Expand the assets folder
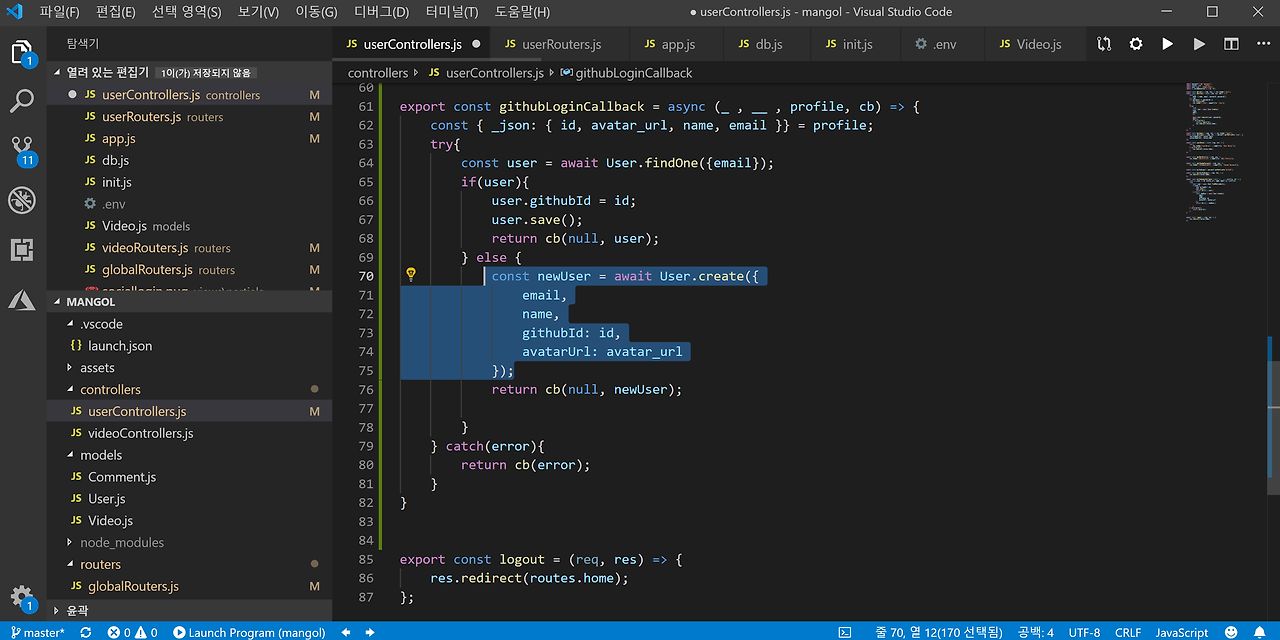 [x=190, y=368]
